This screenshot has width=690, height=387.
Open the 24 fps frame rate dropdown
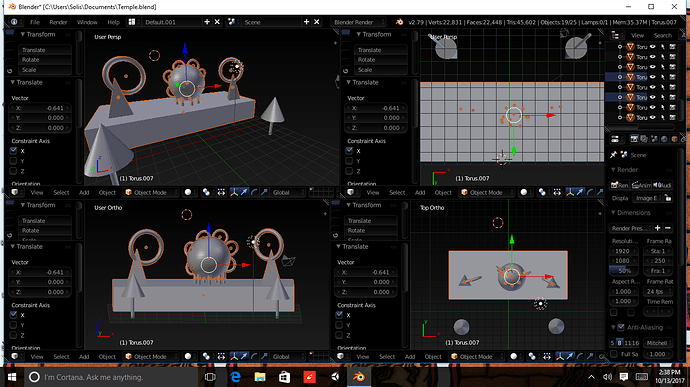coord(658,291)
